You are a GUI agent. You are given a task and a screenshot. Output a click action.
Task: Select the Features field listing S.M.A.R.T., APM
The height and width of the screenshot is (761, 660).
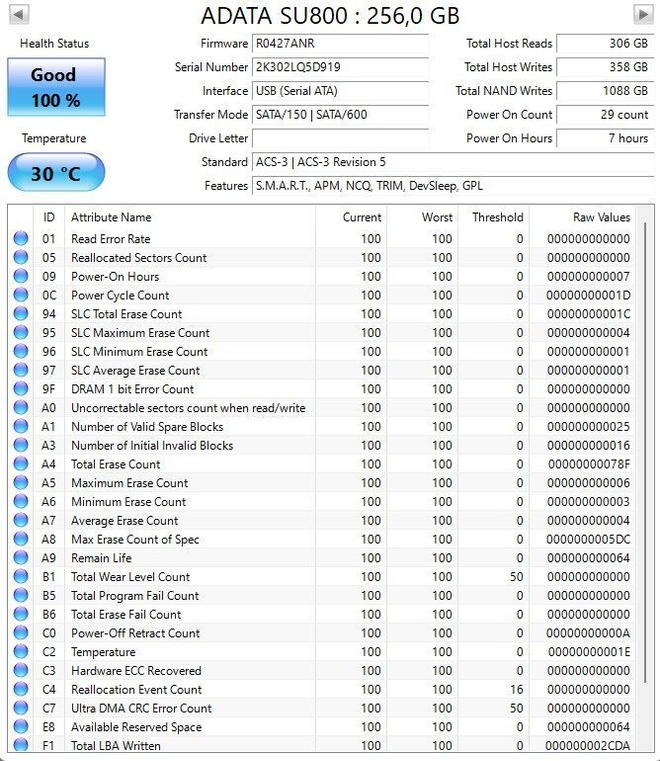pyautogui.click(x=453, y=186)
